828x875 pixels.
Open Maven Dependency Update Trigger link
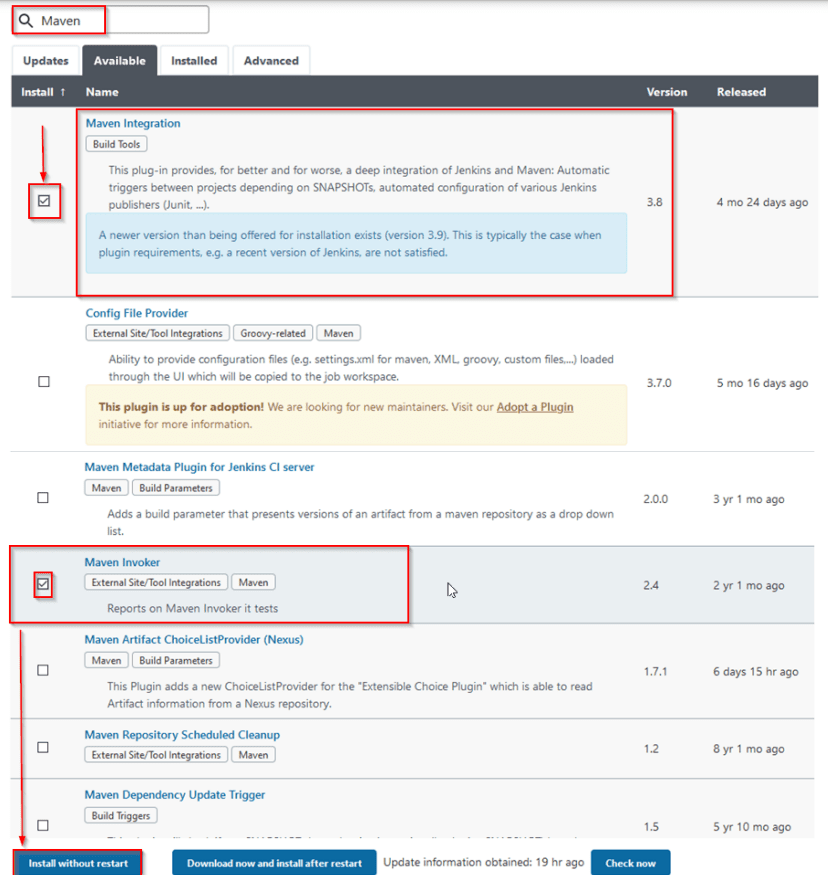174,795
